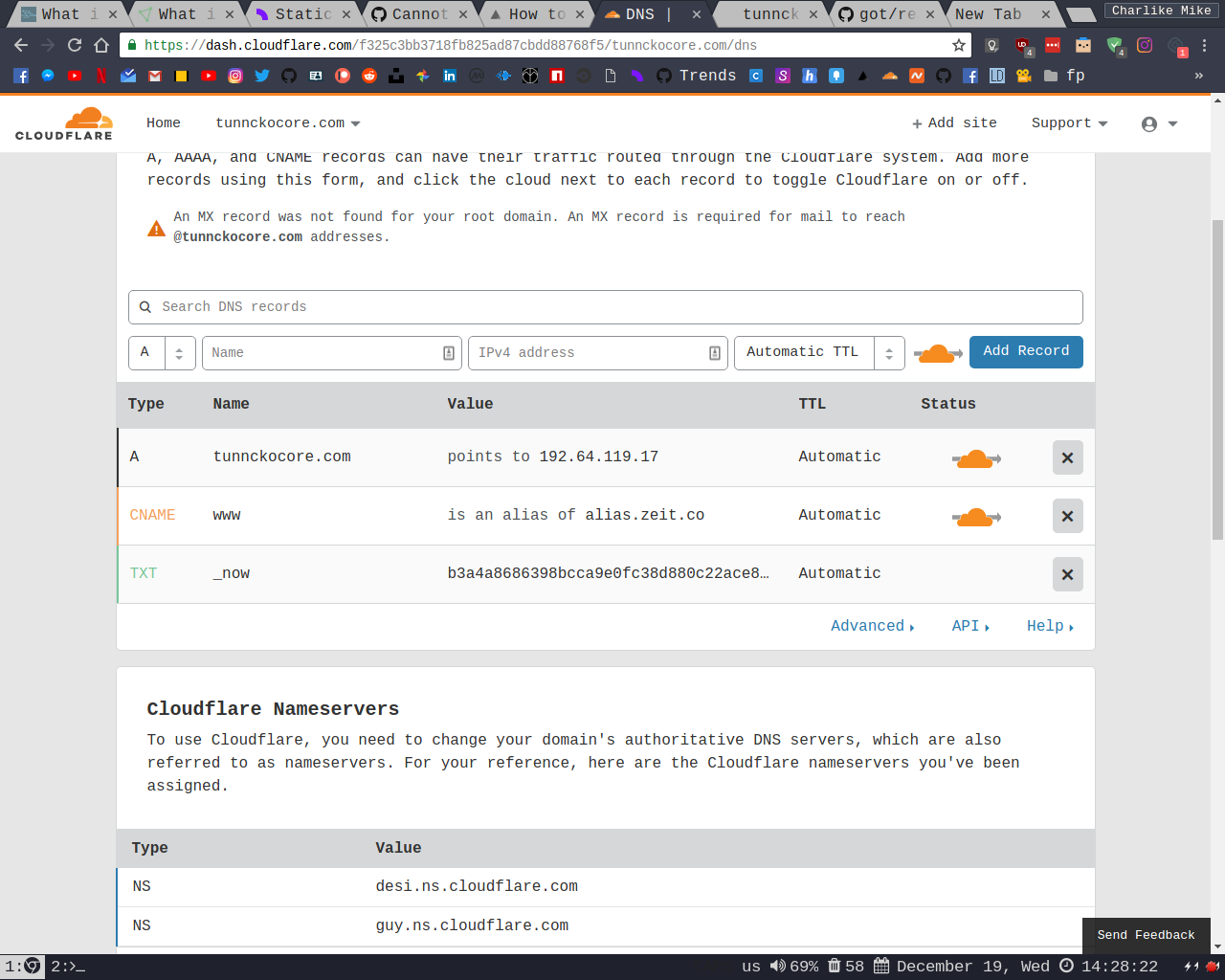This screenshot has height=980, width=1225.
Task: Click the Search DNS records input field
Action: 479,306
